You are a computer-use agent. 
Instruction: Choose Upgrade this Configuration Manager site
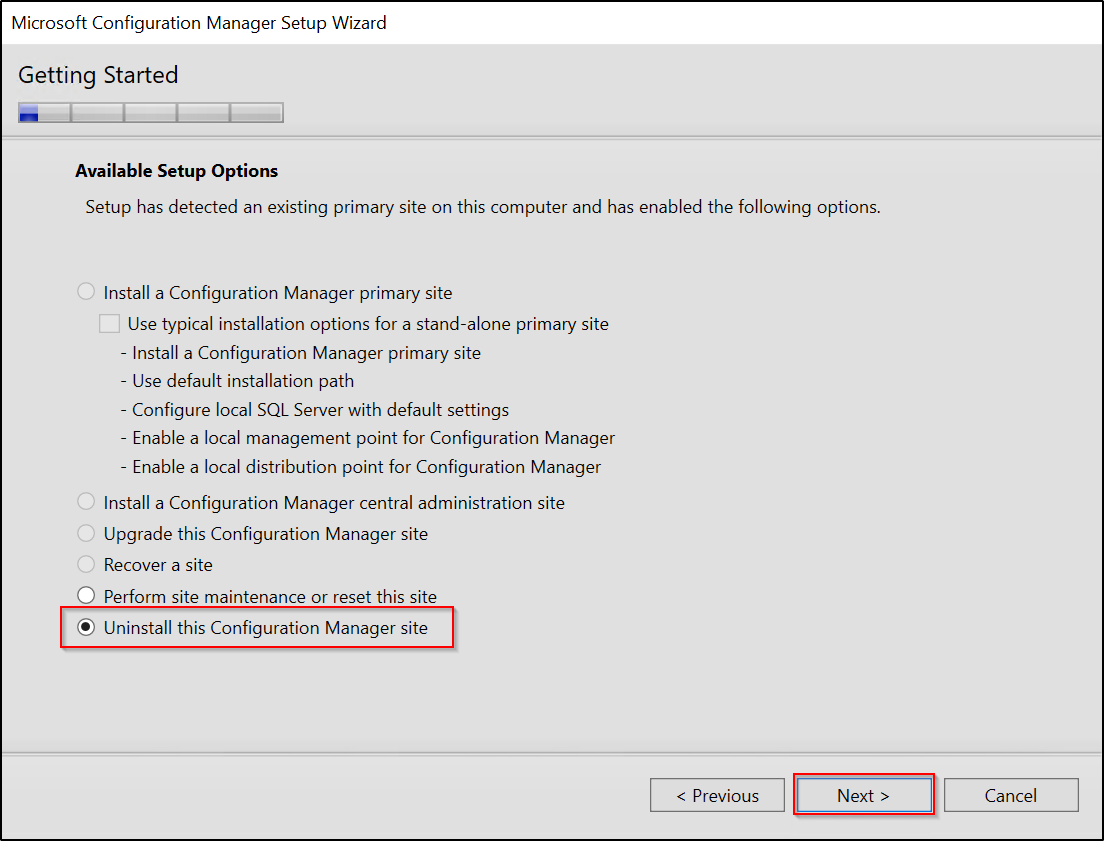point(86,533)
